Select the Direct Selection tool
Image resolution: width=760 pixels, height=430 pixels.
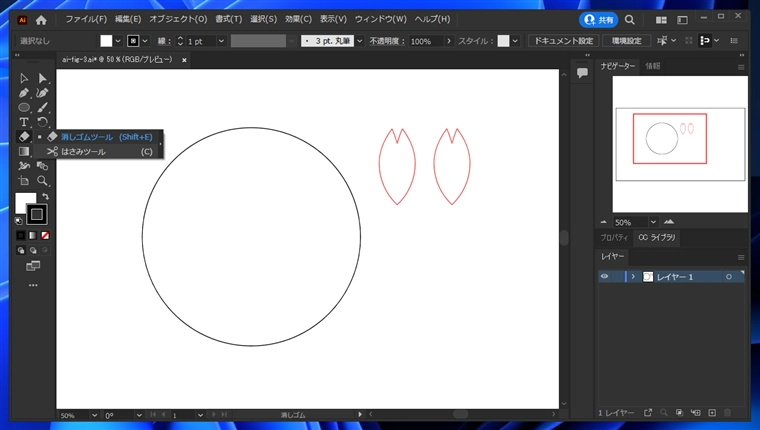click(42, 79)
